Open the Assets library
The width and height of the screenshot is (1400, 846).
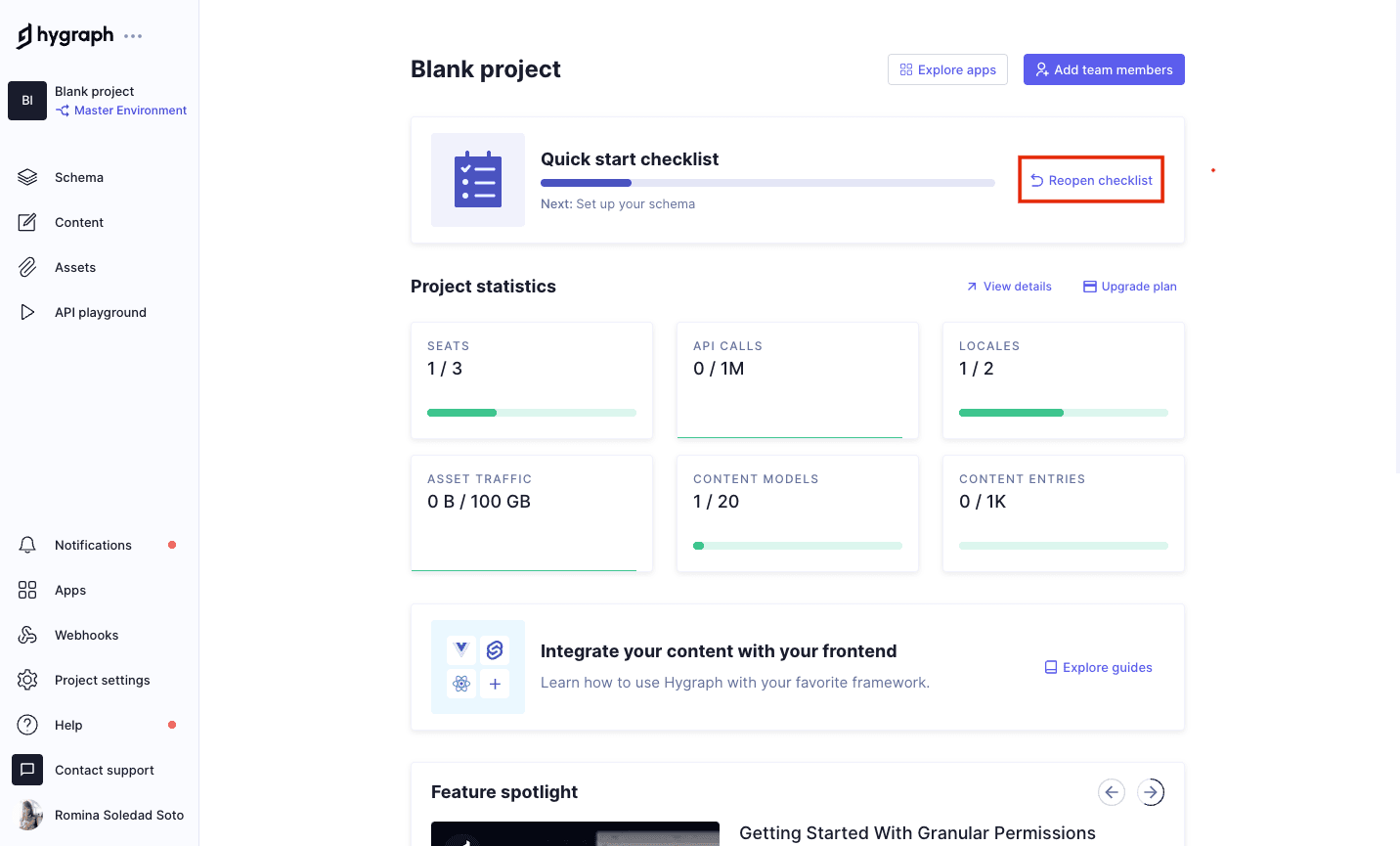pyautogui.click(x=75, y=267)
